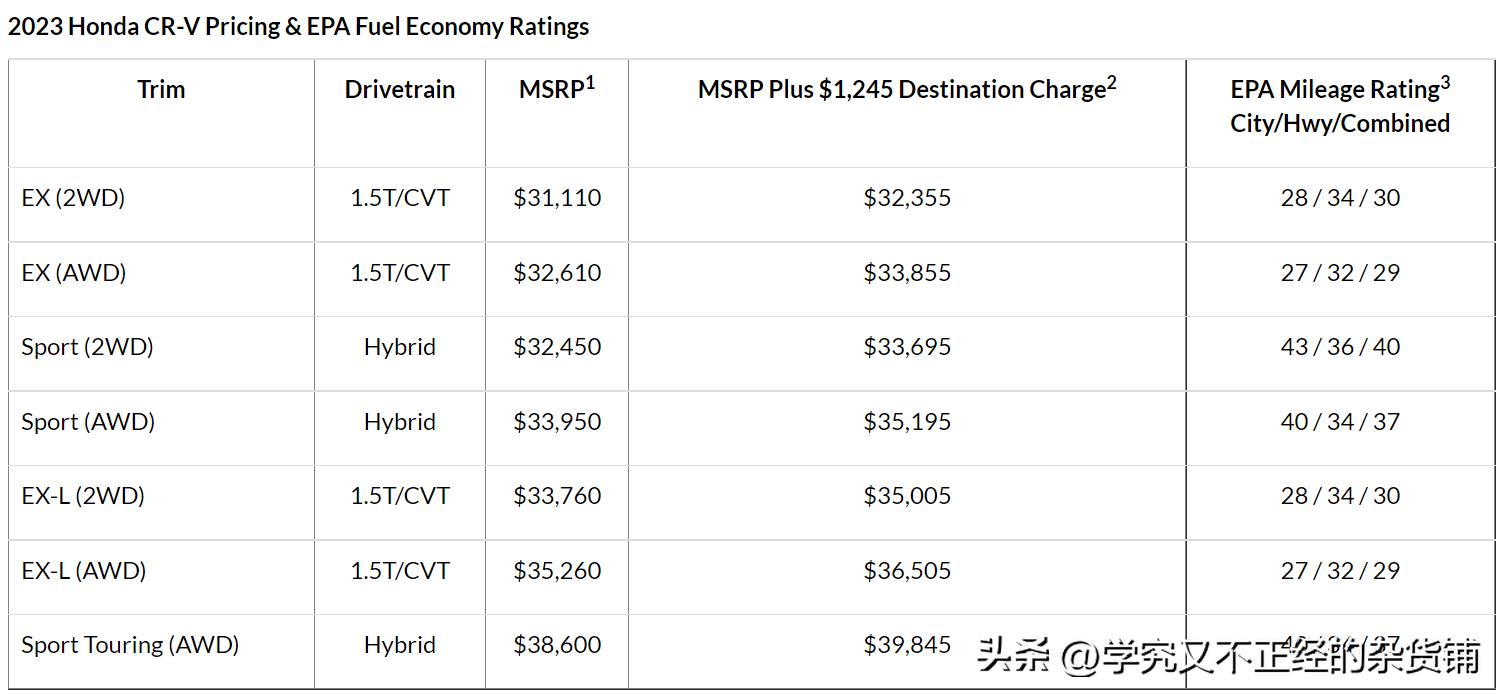Viewport: 1501px width, 695px height.
Task: Click the $31,110 MSRP value
Action: coord(557,198)
